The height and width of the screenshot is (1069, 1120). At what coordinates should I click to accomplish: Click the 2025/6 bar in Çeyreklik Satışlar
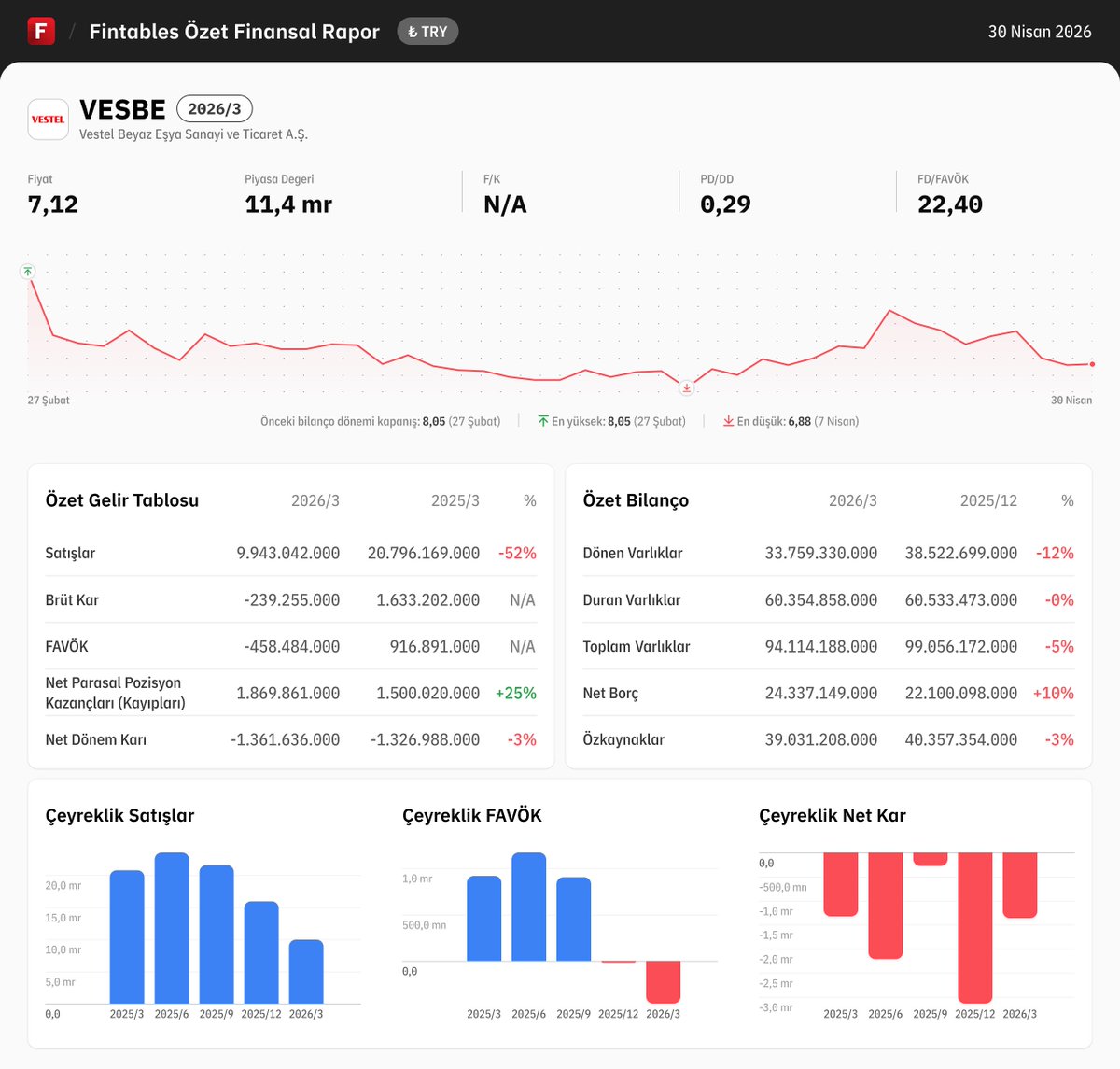tap(172, 928)
